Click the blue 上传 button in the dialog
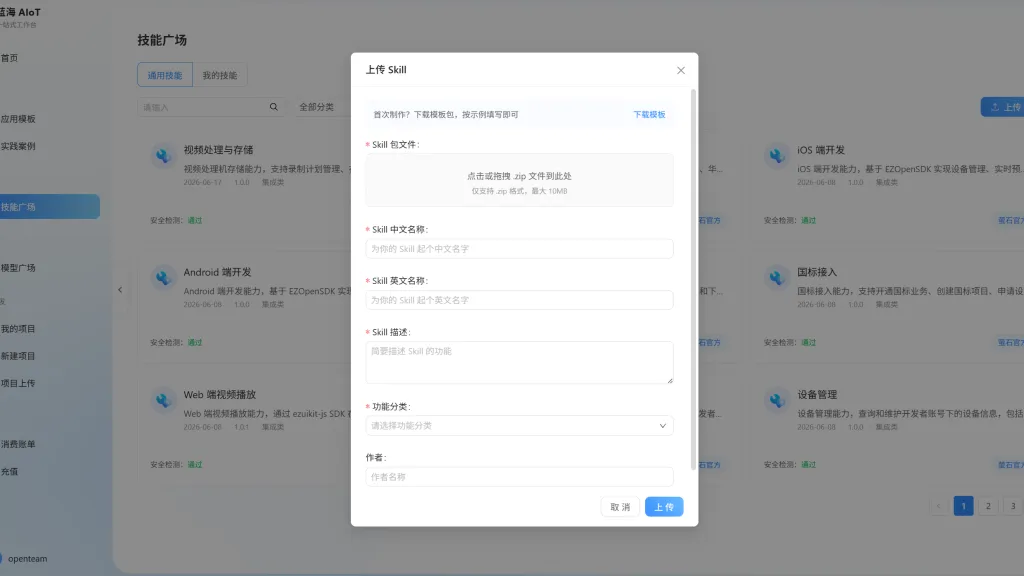This screenshot has height=576, width=1024. pyautogui.click(x=664, y=507)
